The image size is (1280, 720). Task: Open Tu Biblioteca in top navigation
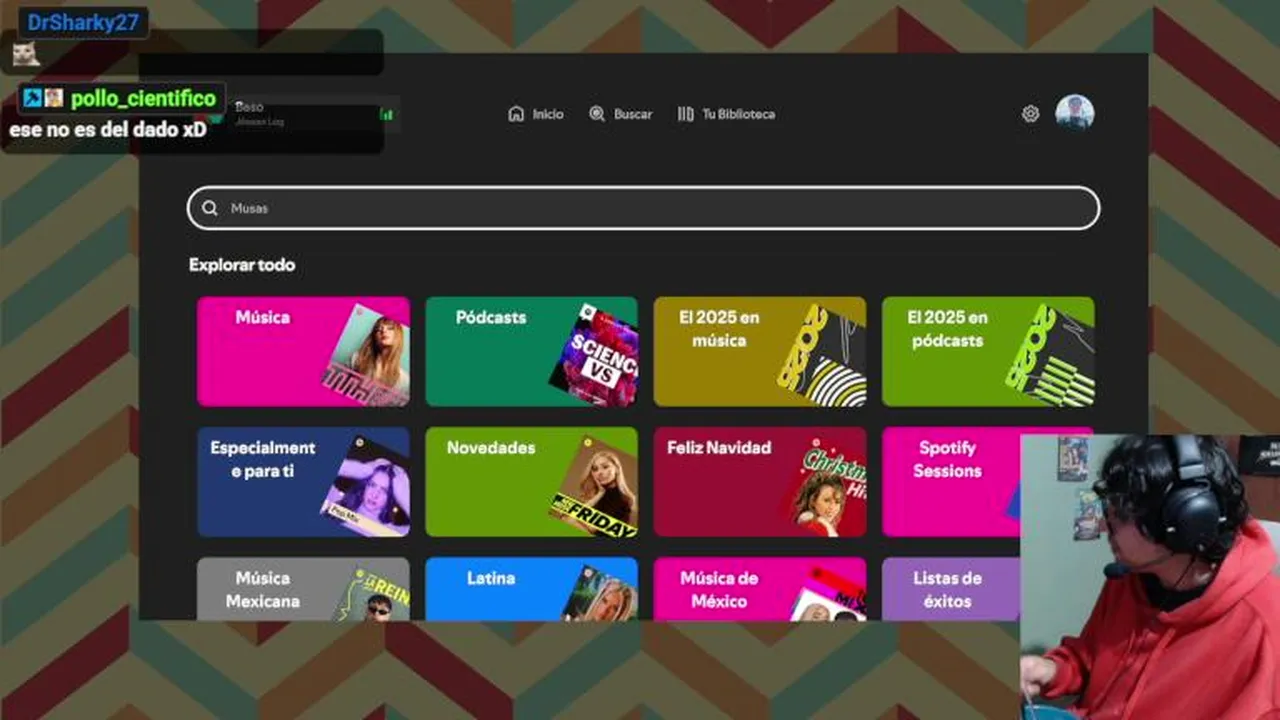click(x=726, y=114)
